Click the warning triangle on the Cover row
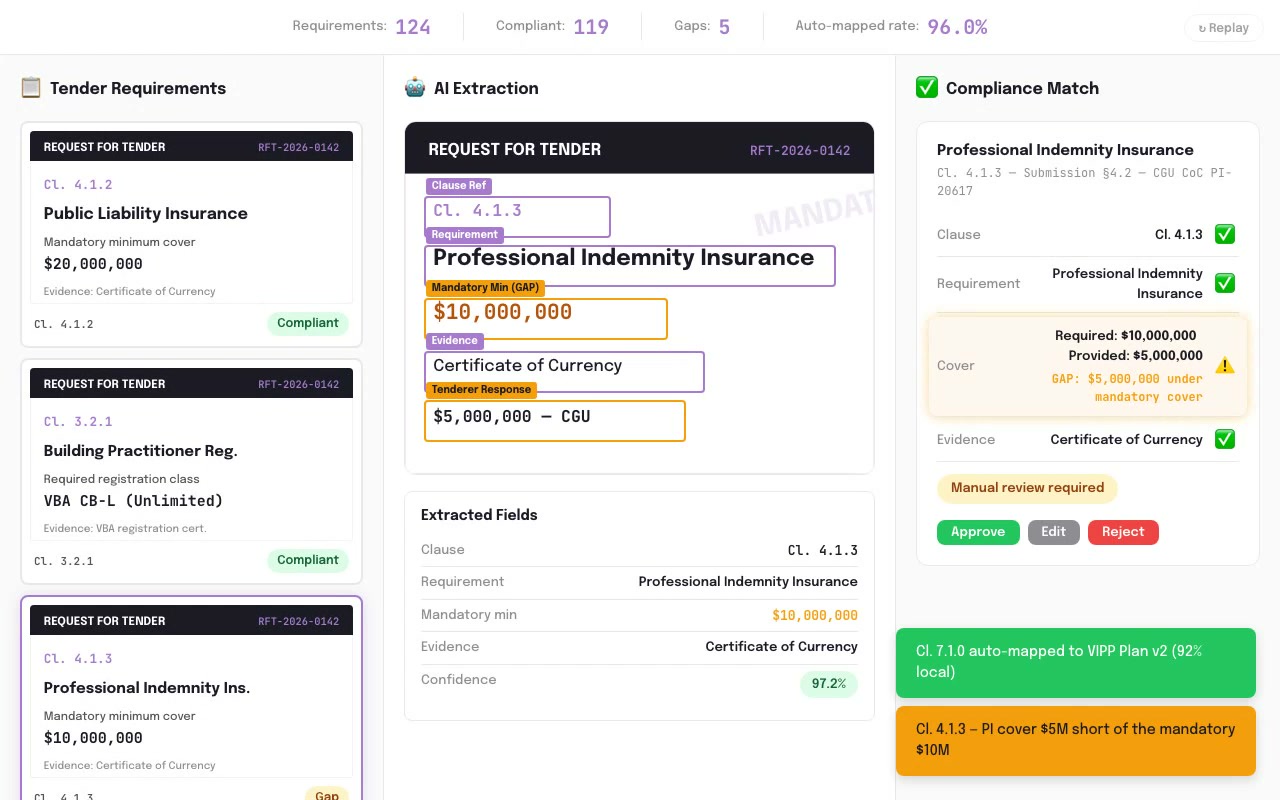 point(1225,366)
